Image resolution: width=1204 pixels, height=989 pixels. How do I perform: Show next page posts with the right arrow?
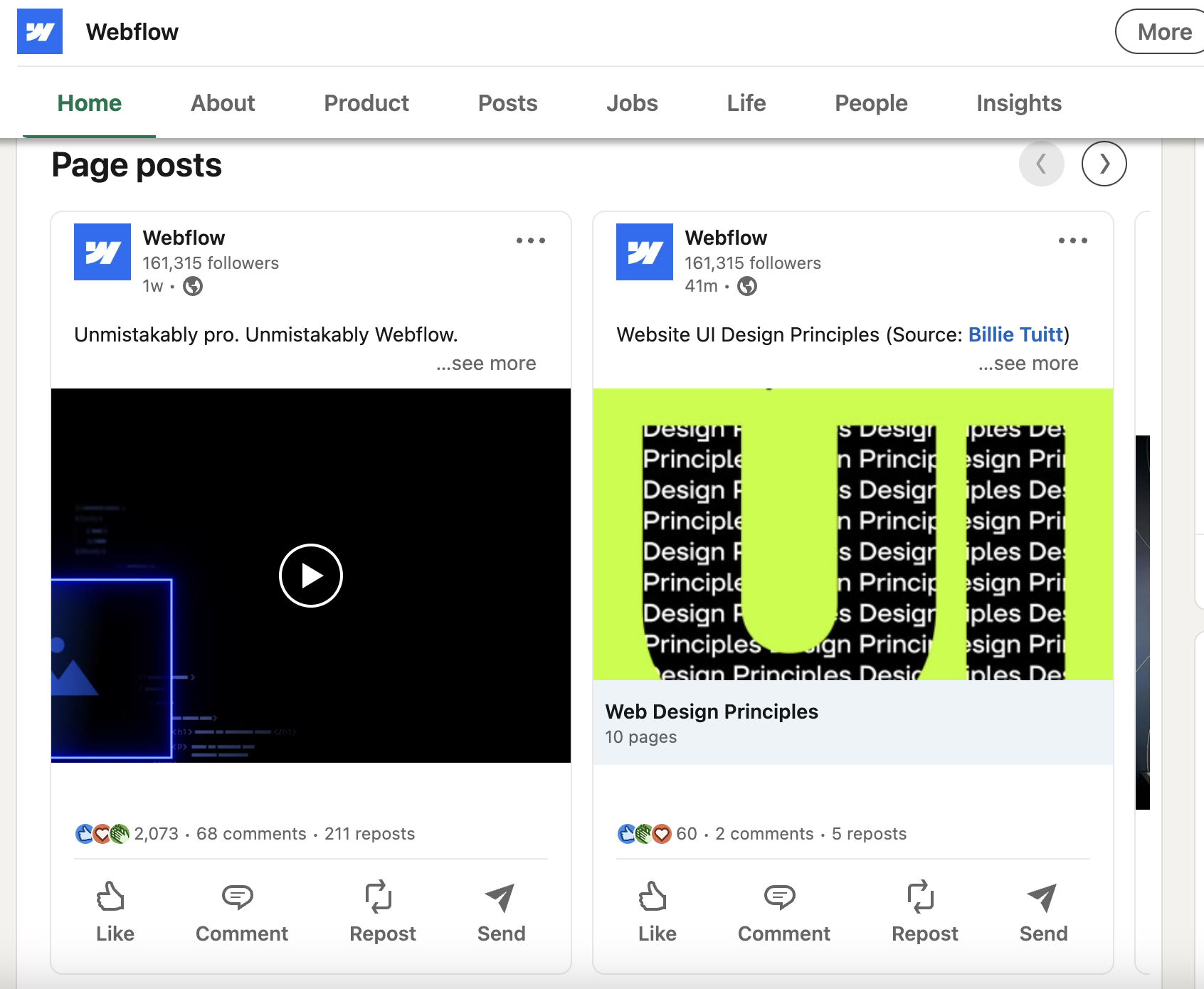1104,164
